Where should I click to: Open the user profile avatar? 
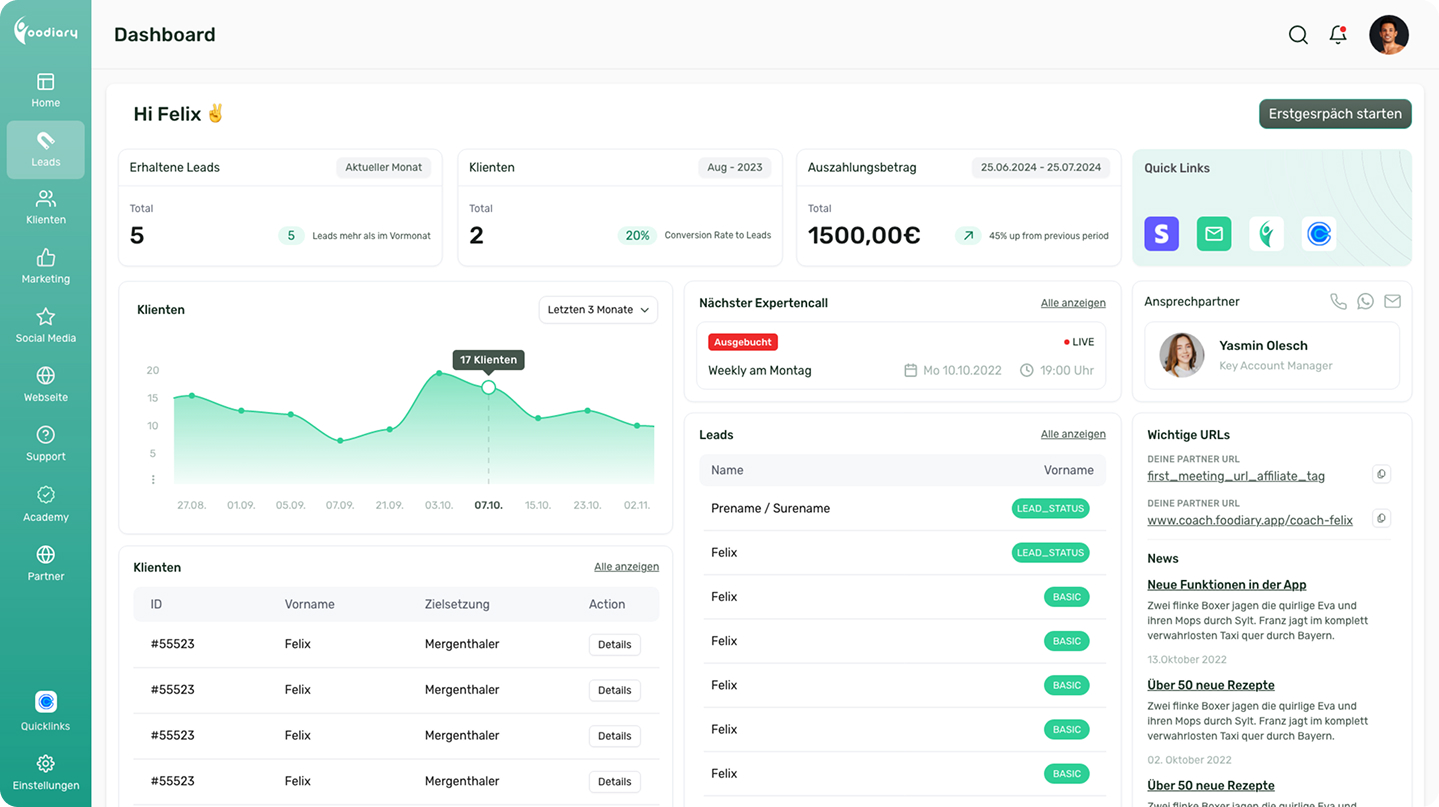pyautogui.click(x=1388, y=35)
